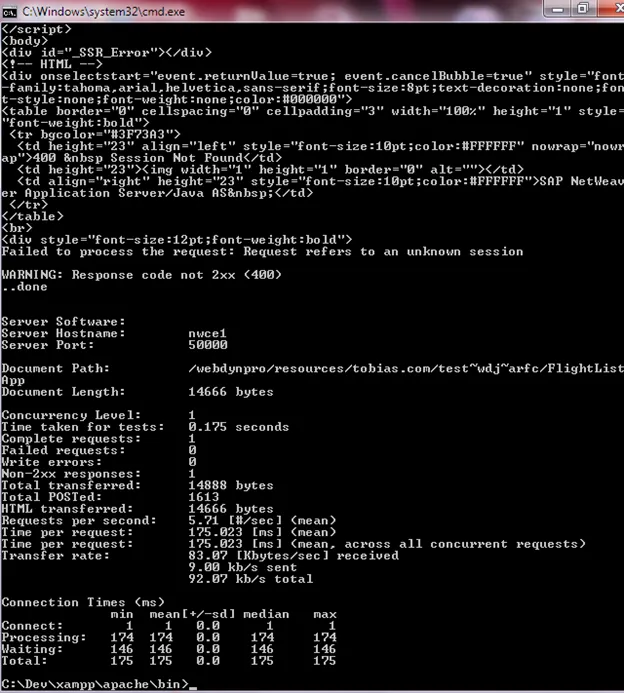Click the Processing row in connection times

169,637
